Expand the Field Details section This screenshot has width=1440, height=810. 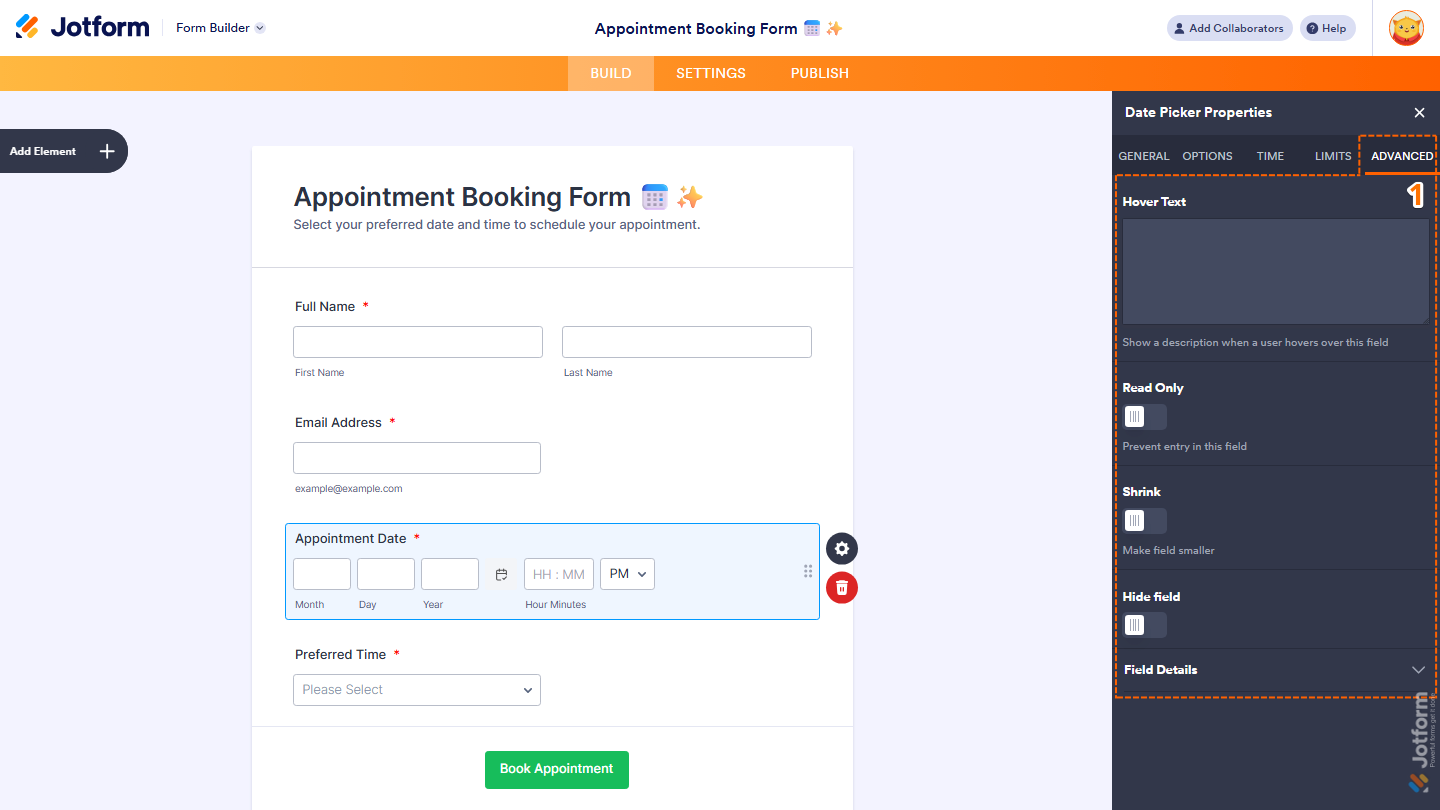(1275, 670)
